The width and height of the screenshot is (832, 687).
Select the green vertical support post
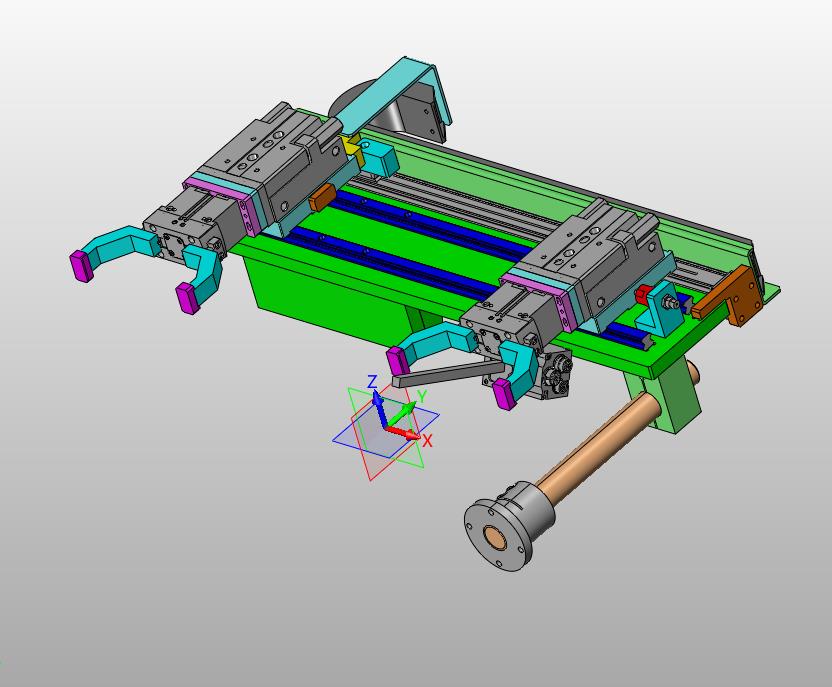coord(669,397)
